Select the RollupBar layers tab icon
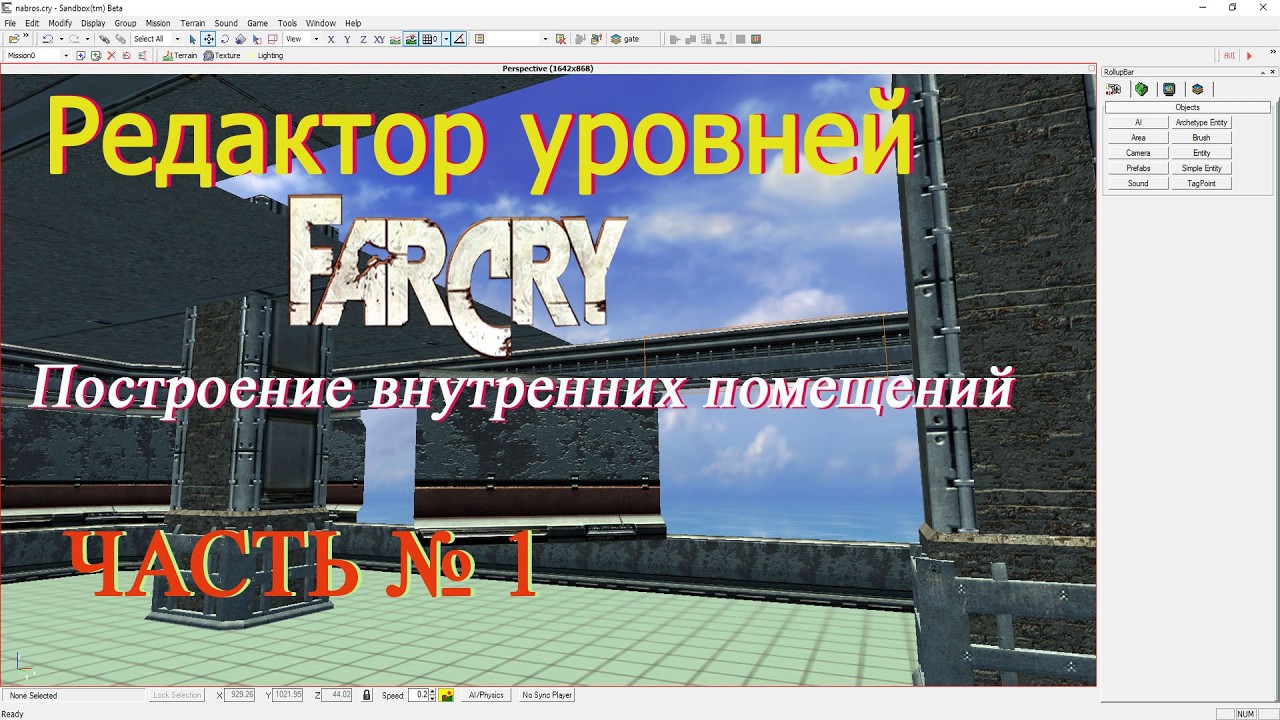Viewport: 1280px width, 720px height. [x=1197, y=89]
